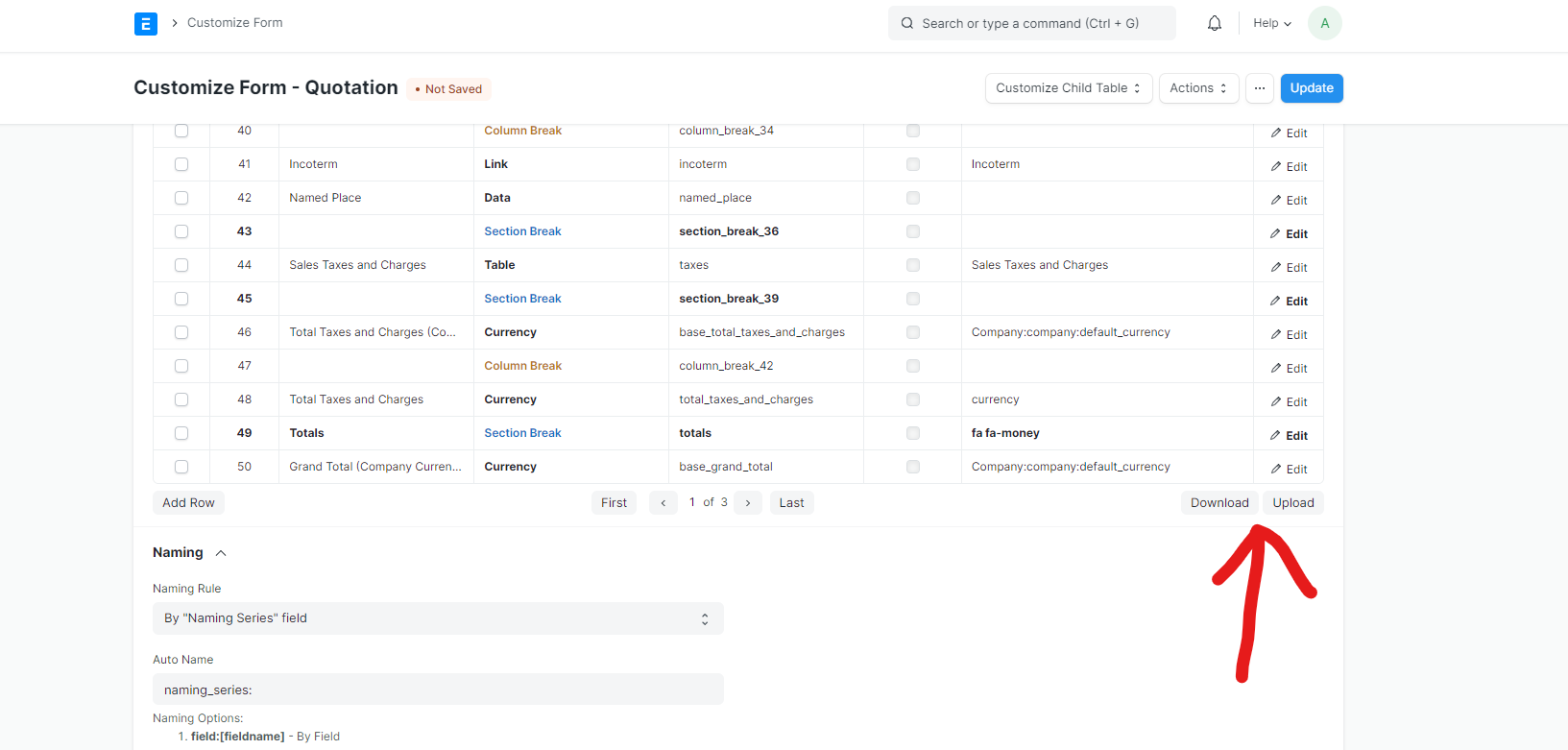
Task: Open the ERPNext home logo
Action: [x=146, y=24]
